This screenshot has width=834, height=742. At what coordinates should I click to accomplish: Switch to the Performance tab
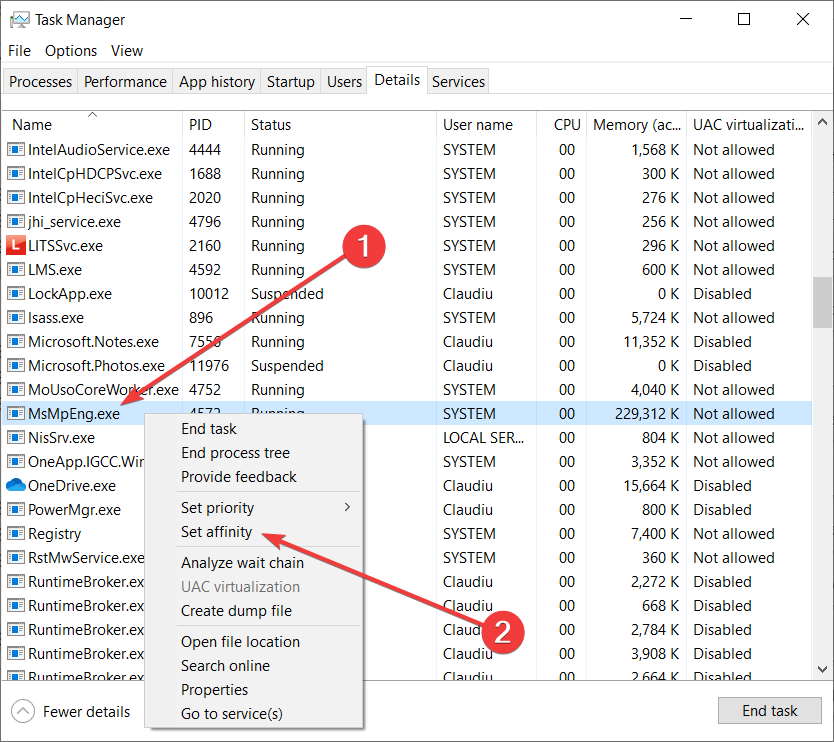(125, 82)
